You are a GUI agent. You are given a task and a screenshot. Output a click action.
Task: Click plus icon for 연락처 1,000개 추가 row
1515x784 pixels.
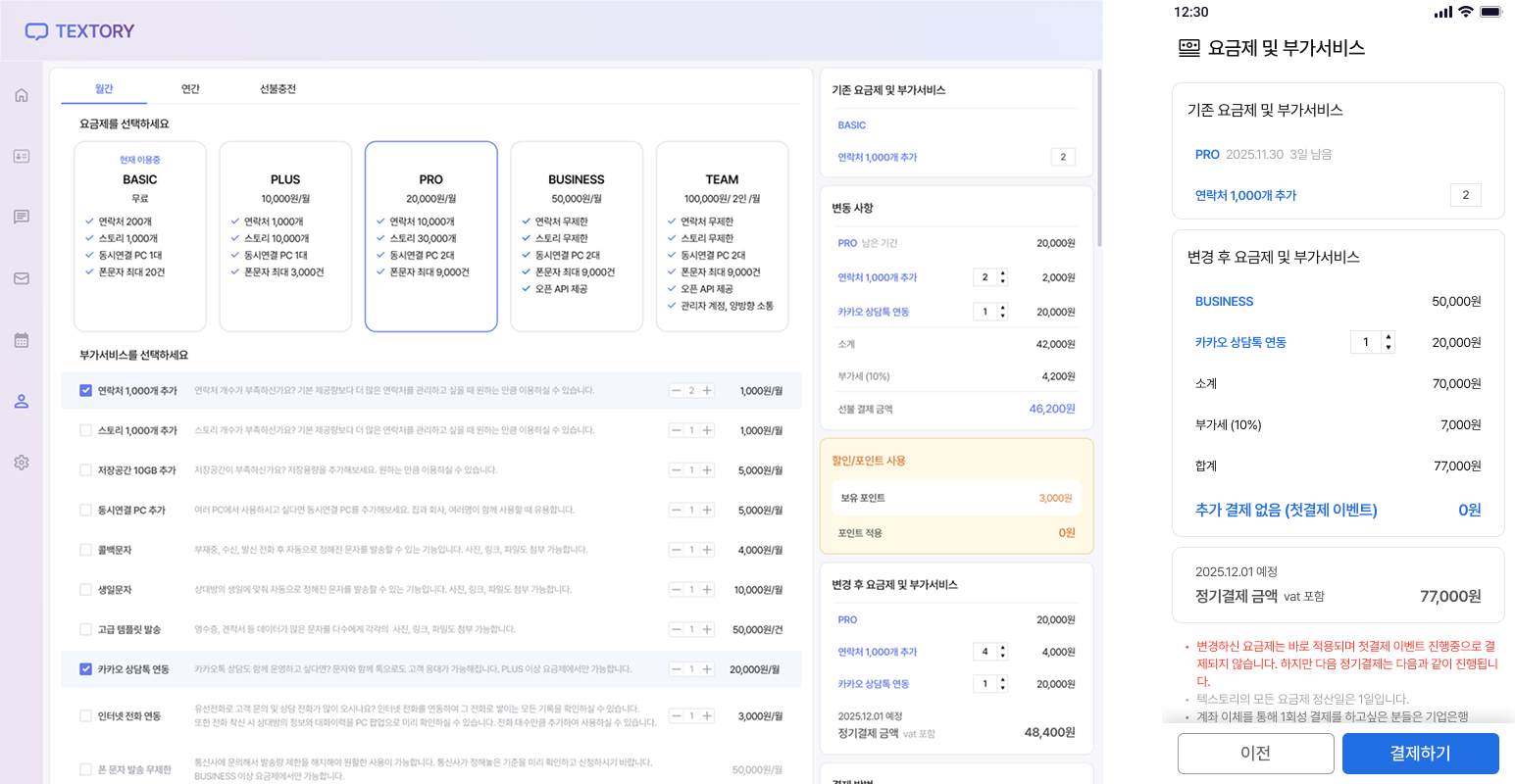click(707, 391)
